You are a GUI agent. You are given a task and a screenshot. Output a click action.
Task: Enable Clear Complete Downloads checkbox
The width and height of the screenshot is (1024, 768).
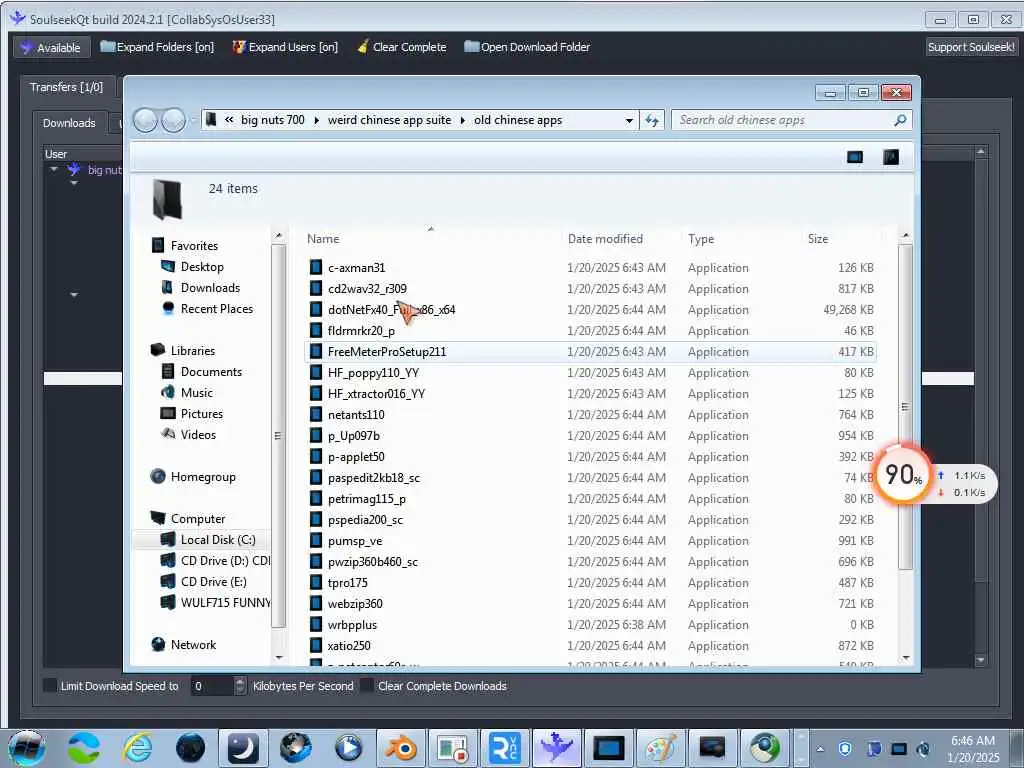(x=367, y=686)
